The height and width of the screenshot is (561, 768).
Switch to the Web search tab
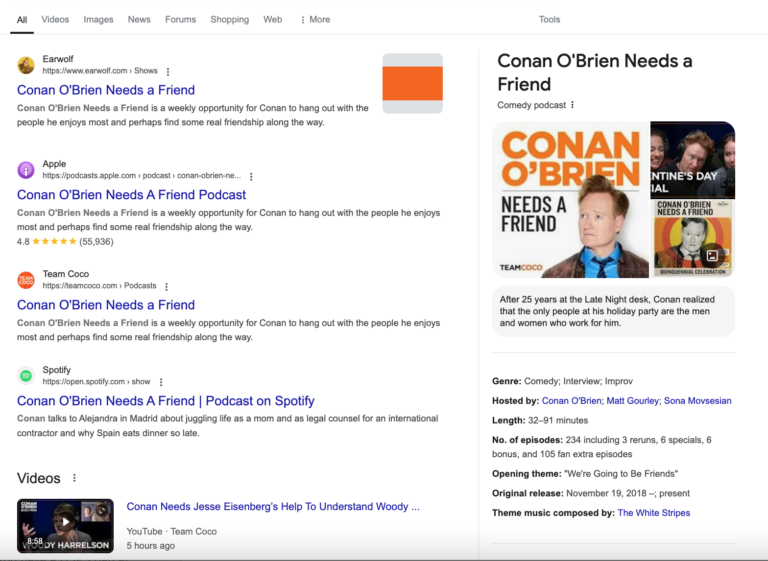click(x=273, y=20)
